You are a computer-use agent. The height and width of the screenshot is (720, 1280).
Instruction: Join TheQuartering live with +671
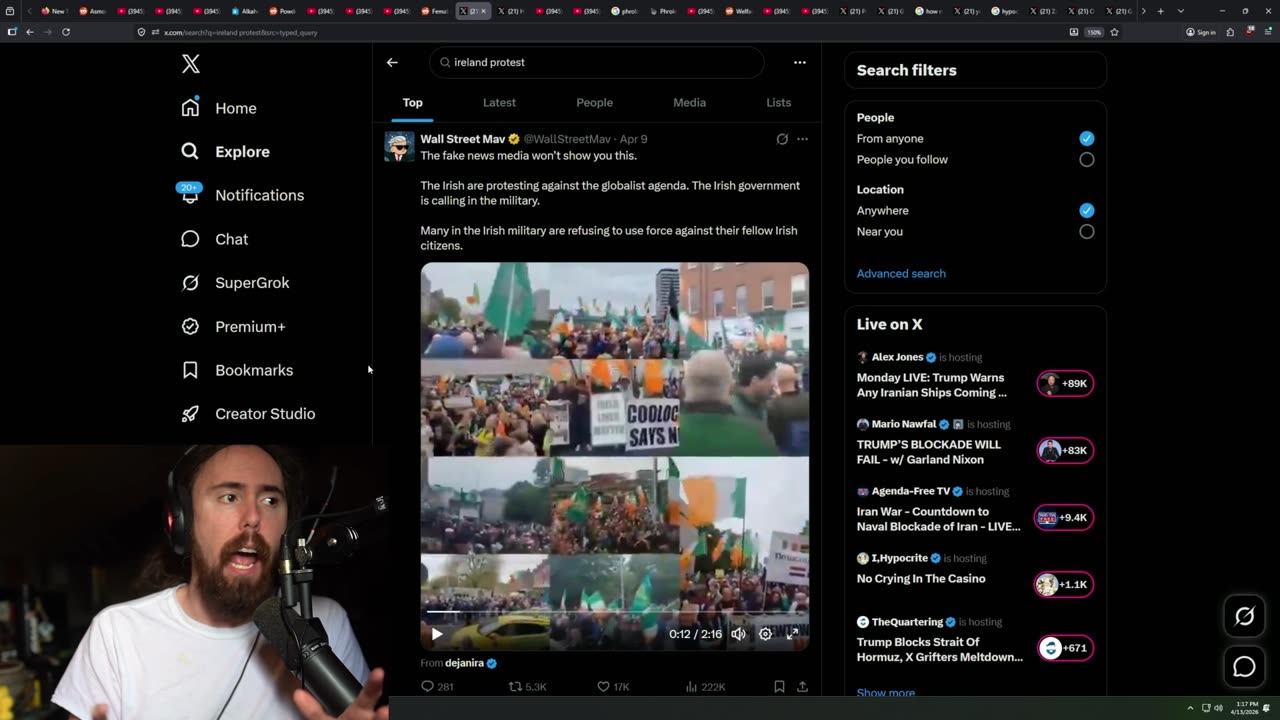1065,648
